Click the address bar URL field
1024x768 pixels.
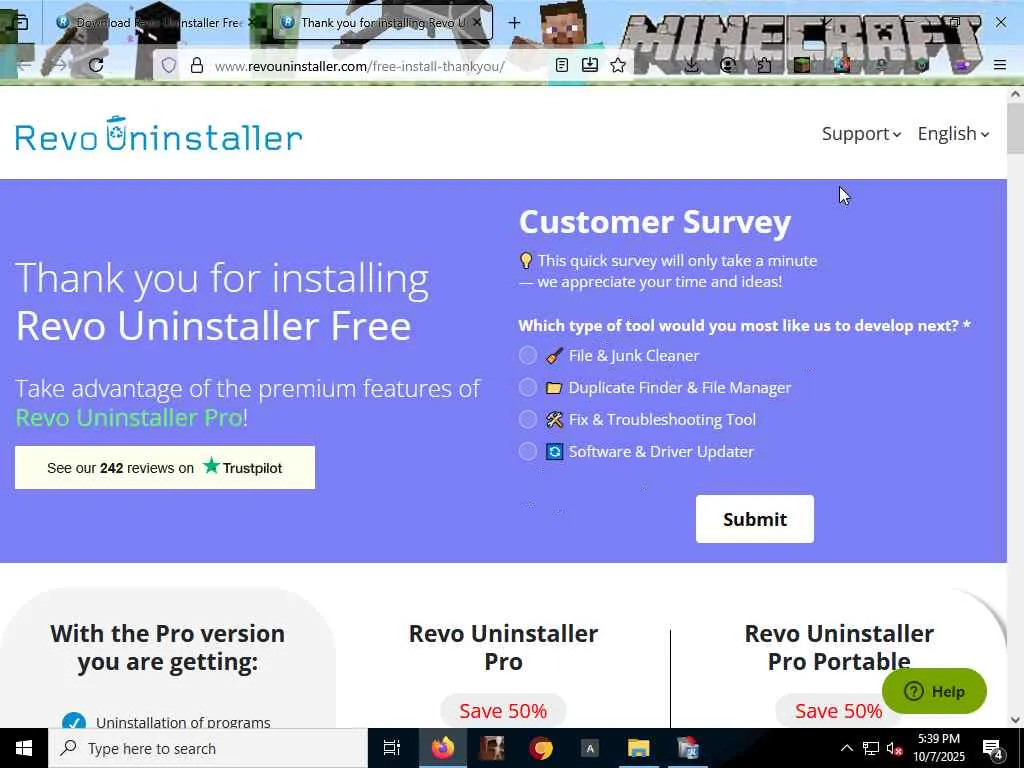(x=359, y=66)
